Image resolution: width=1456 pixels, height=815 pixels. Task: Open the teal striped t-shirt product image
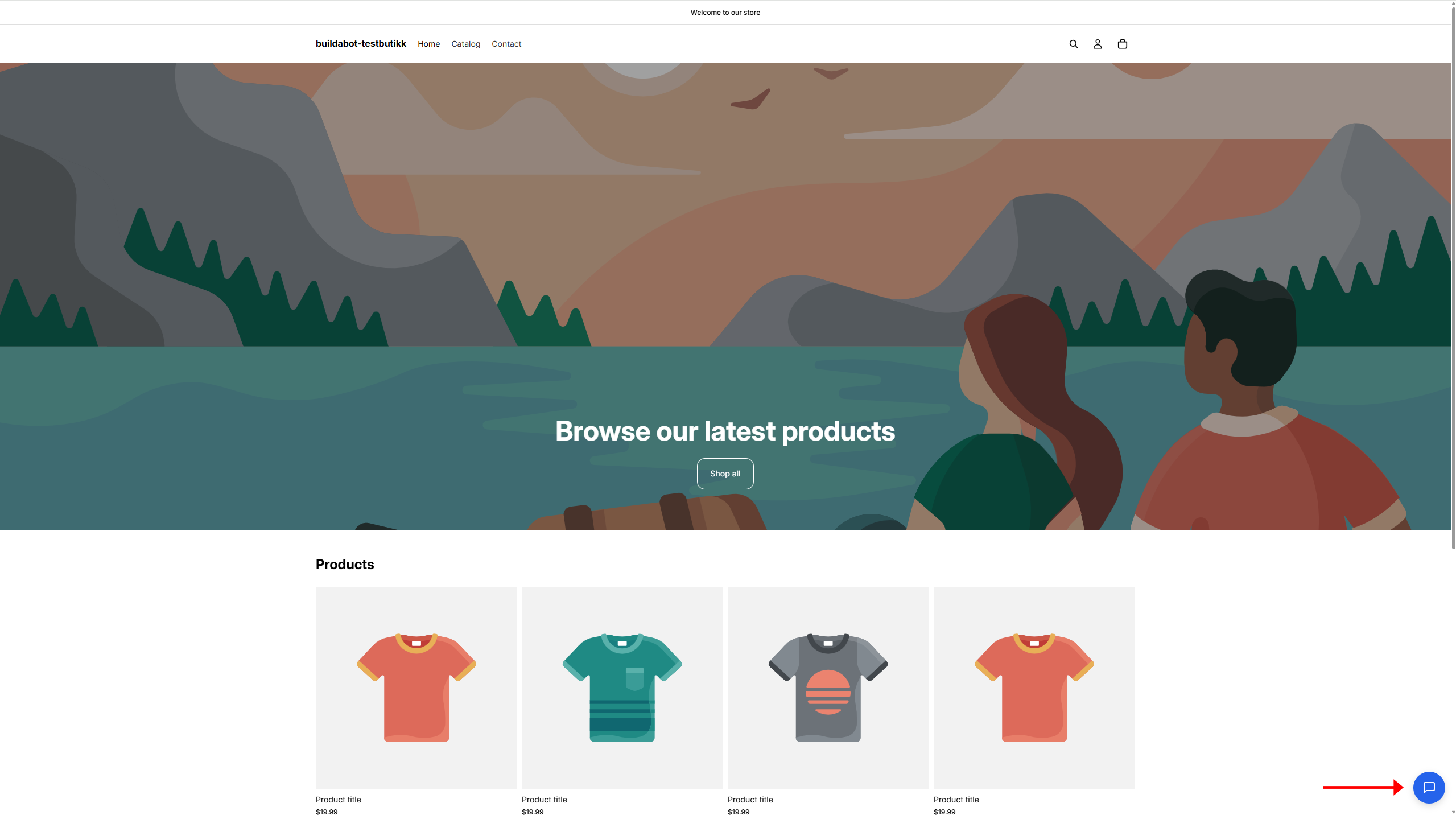pos(622,688)
